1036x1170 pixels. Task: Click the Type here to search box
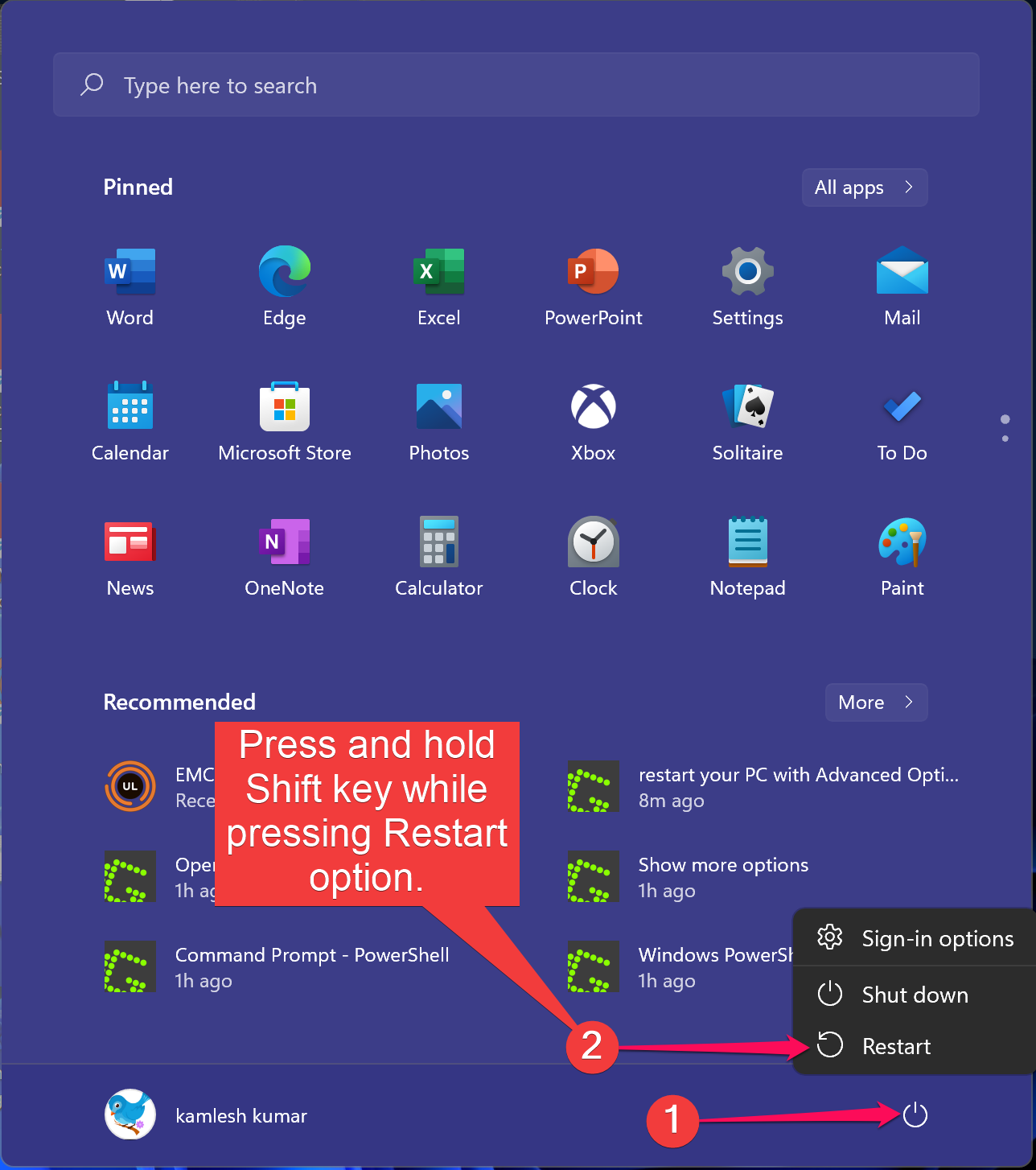click(x=516, y=84)
